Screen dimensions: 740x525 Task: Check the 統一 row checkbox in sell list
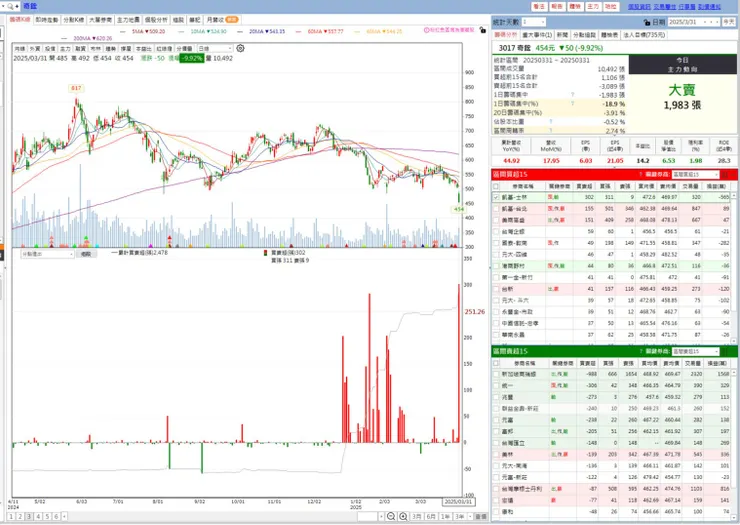[496, 385]
